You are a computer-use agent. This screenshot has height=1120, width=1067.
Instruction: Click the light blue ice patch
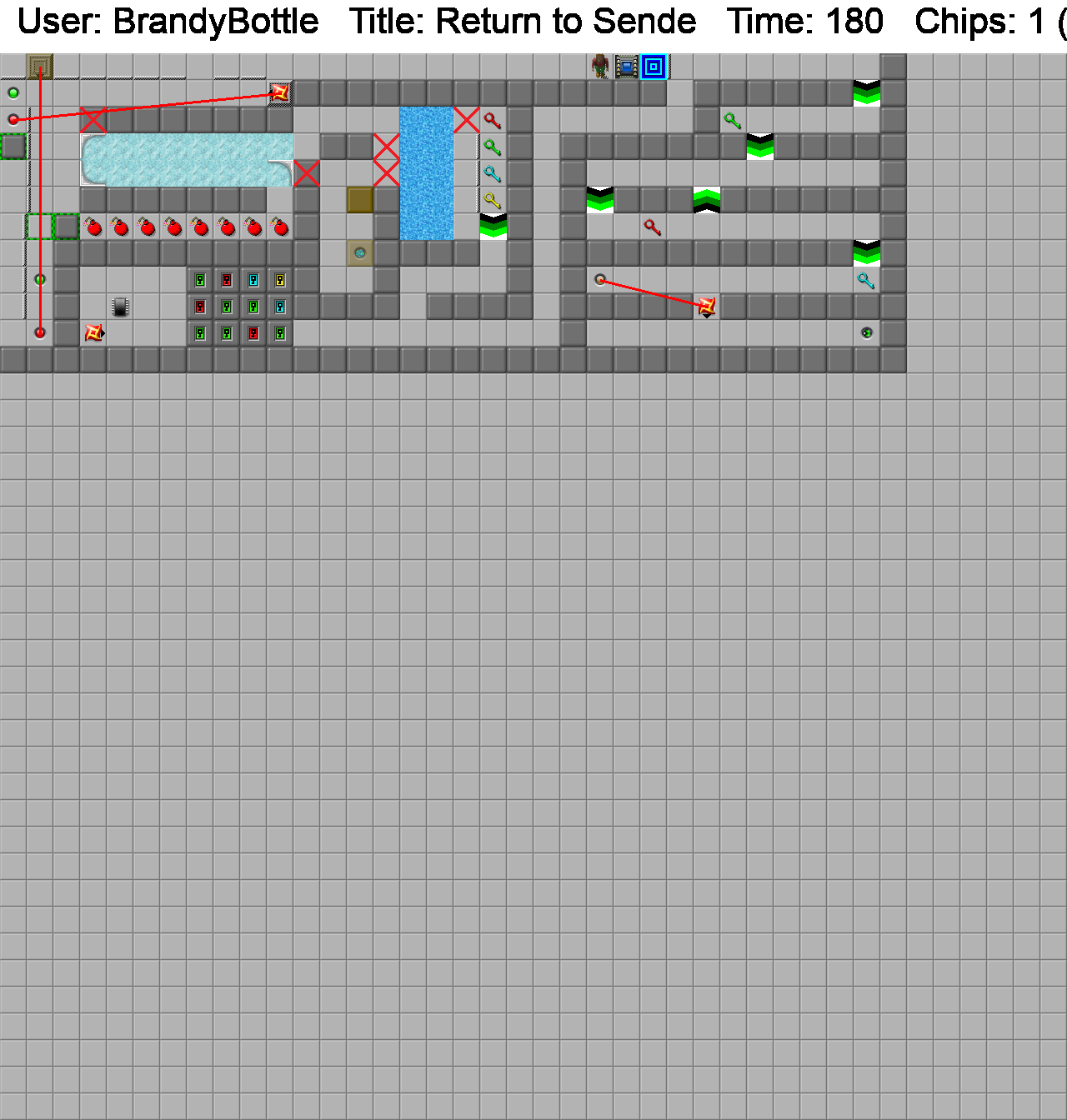click(187, 160)
